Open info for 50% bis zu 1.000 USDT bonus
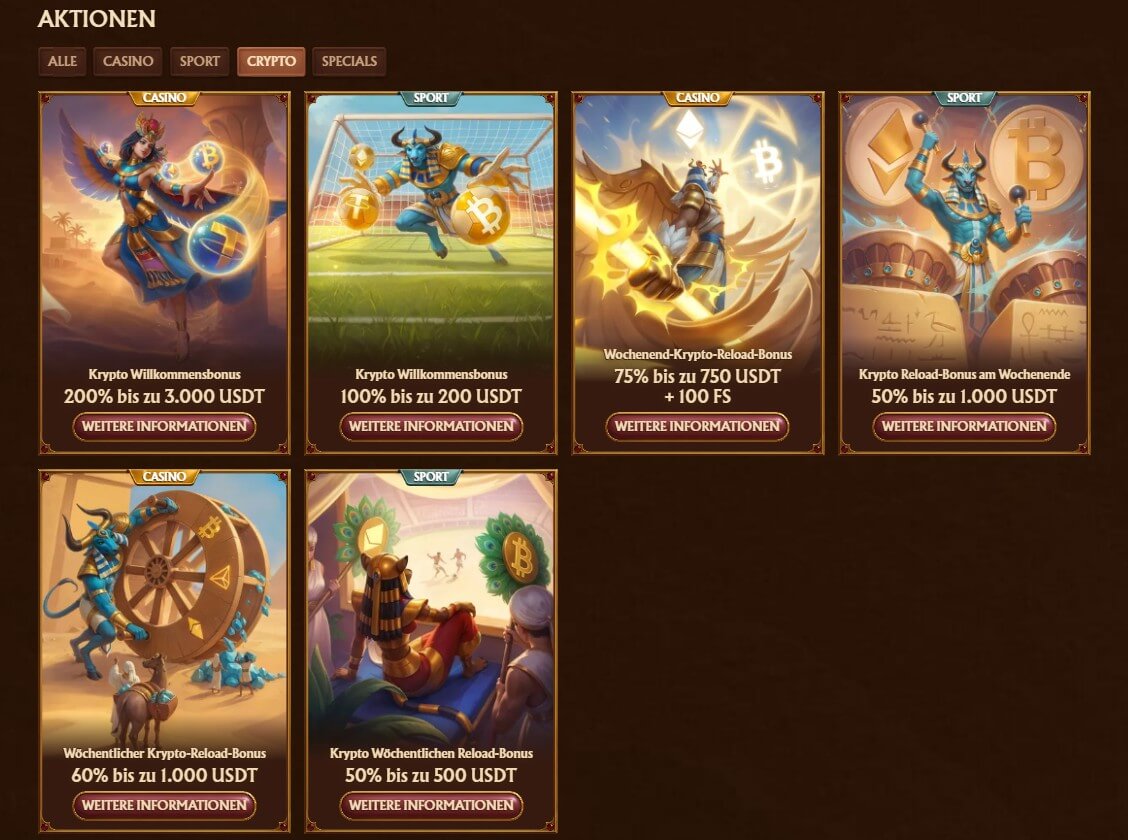Screen dimensions: 1128x840 pos(964,426)
